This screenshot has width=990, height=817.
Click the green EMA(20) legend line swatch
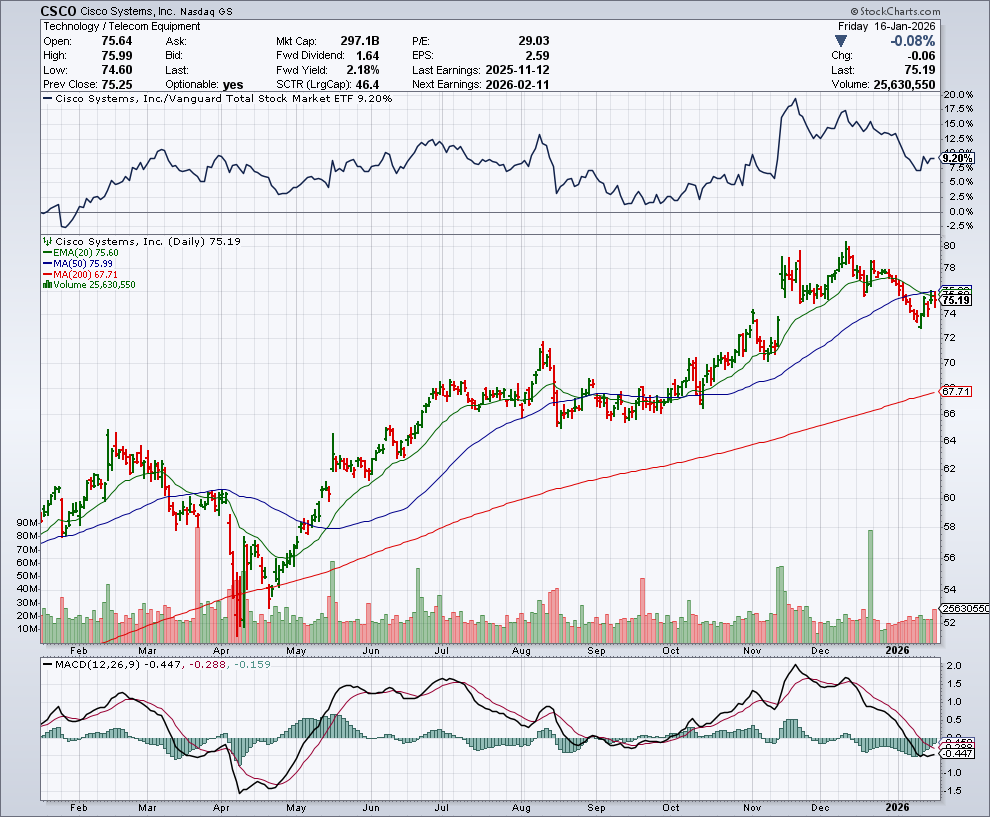[x=47, y=253]
